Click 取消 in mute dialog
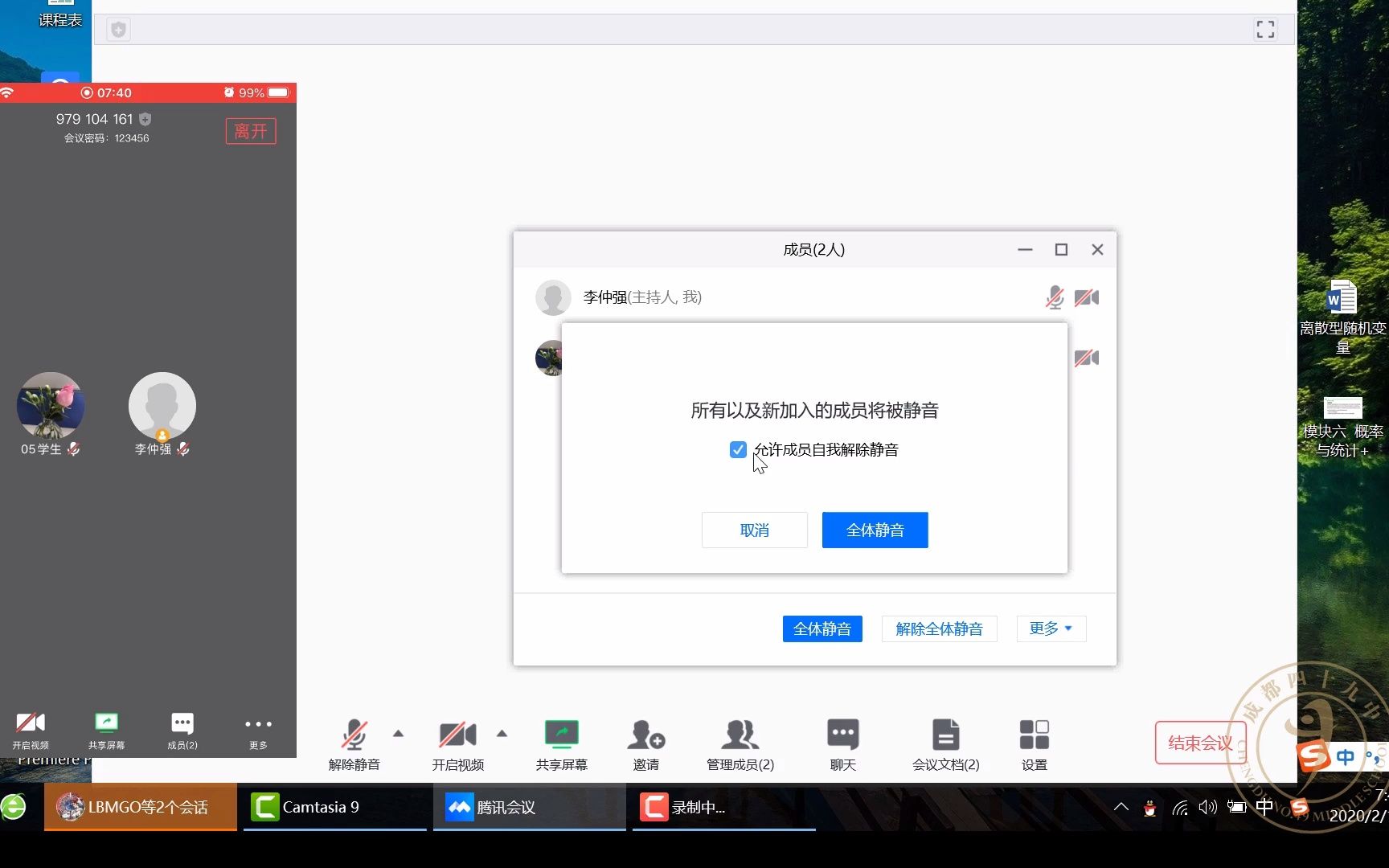The image size is (1389, 868). pyautogui.click(x=754, y=530)
